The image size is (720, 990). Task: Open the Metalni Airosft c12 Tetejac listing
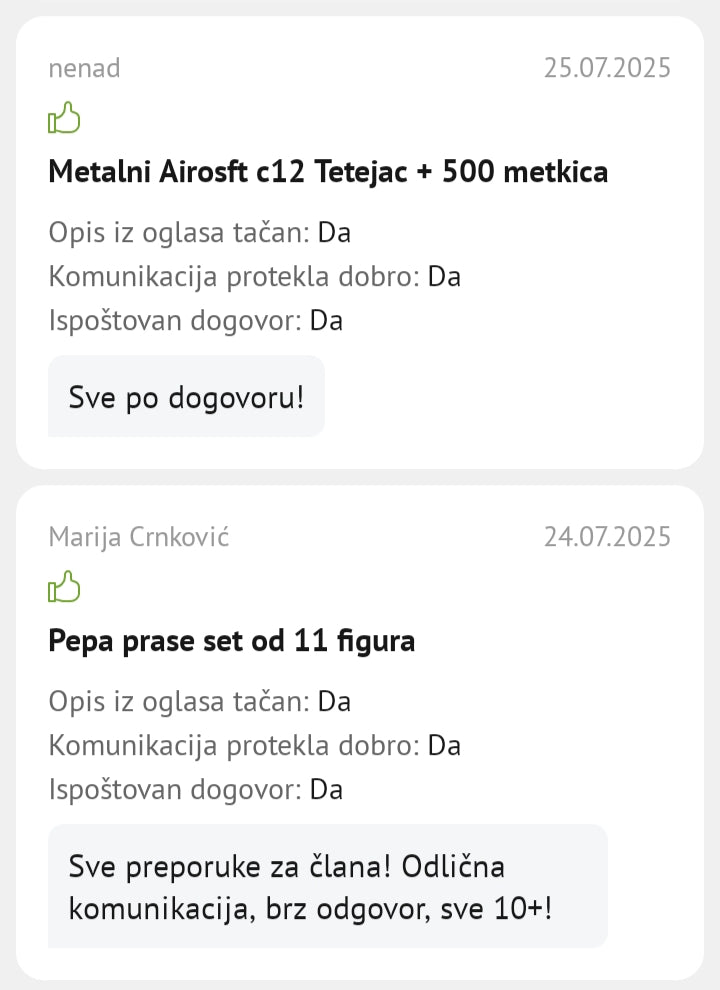pos(328,172)
